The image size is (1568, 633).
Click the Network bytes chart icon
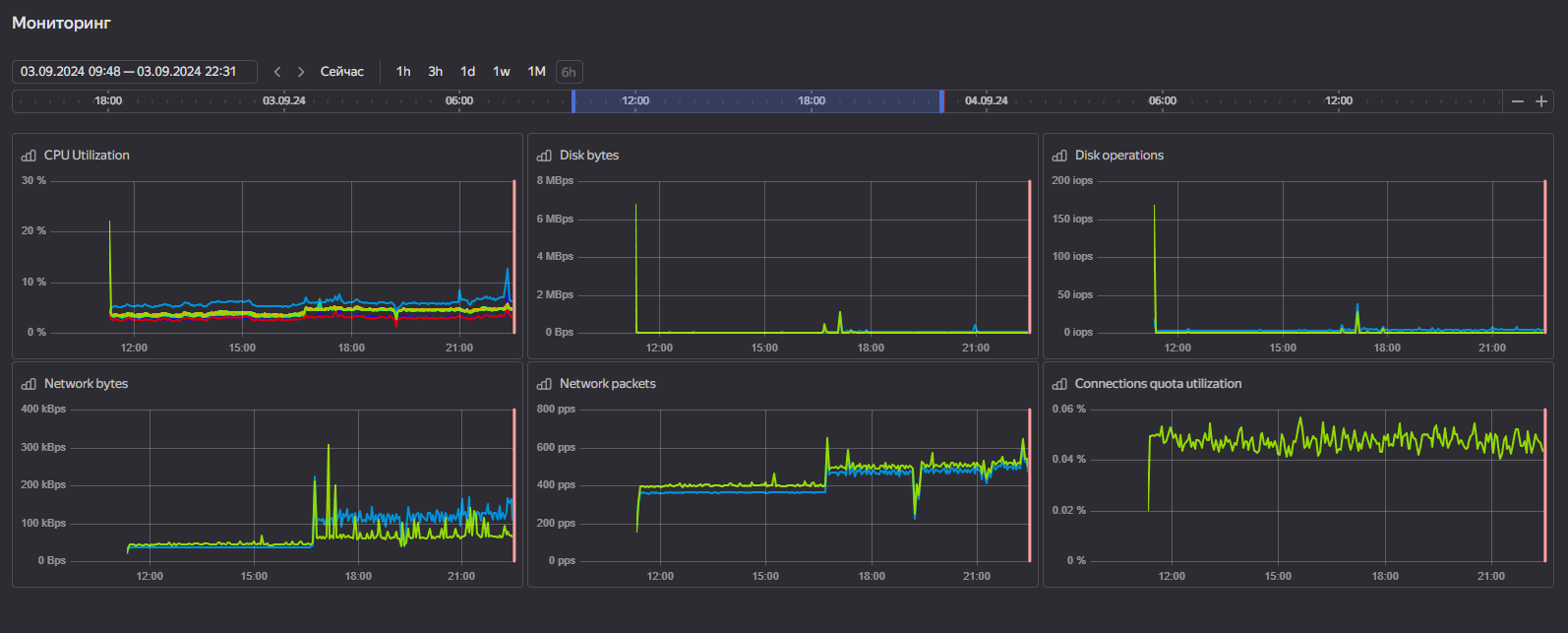pyautogui.click(x=29, y=384)
